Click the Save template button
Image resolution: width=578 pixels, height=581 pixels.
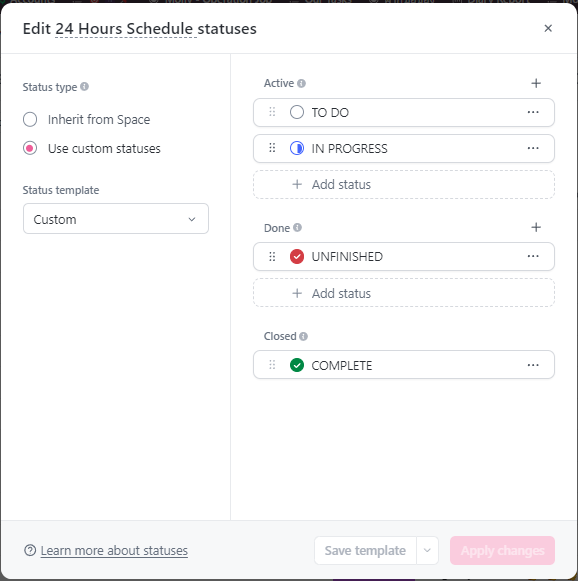365,551
